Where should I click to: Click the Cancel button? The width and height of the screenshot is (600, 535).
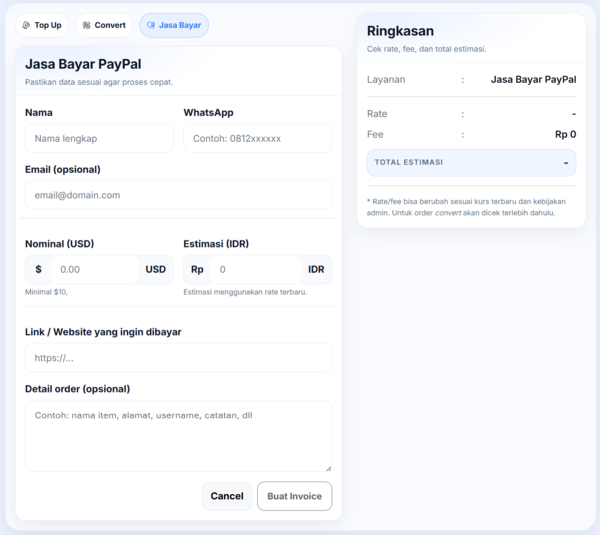pyautogui.click(x=227, y=496)
